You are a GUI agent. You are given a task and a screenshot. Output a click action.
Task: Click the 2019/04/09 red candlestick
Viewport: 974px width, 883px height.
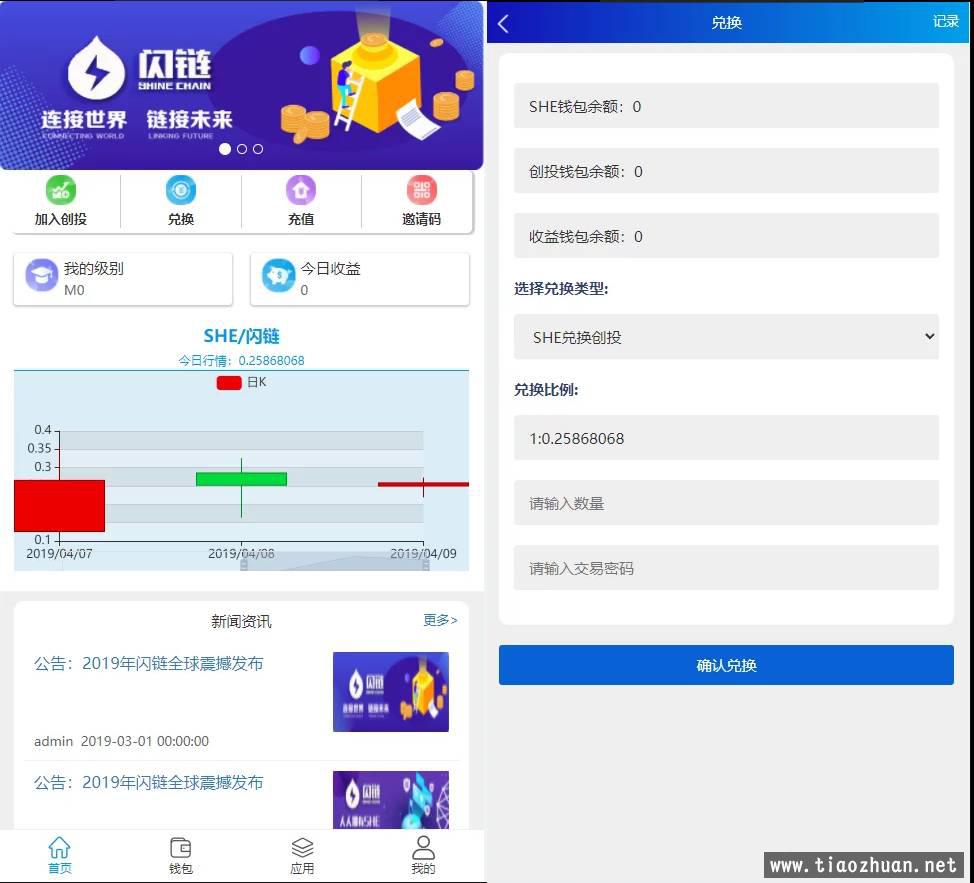click(423, 484)
